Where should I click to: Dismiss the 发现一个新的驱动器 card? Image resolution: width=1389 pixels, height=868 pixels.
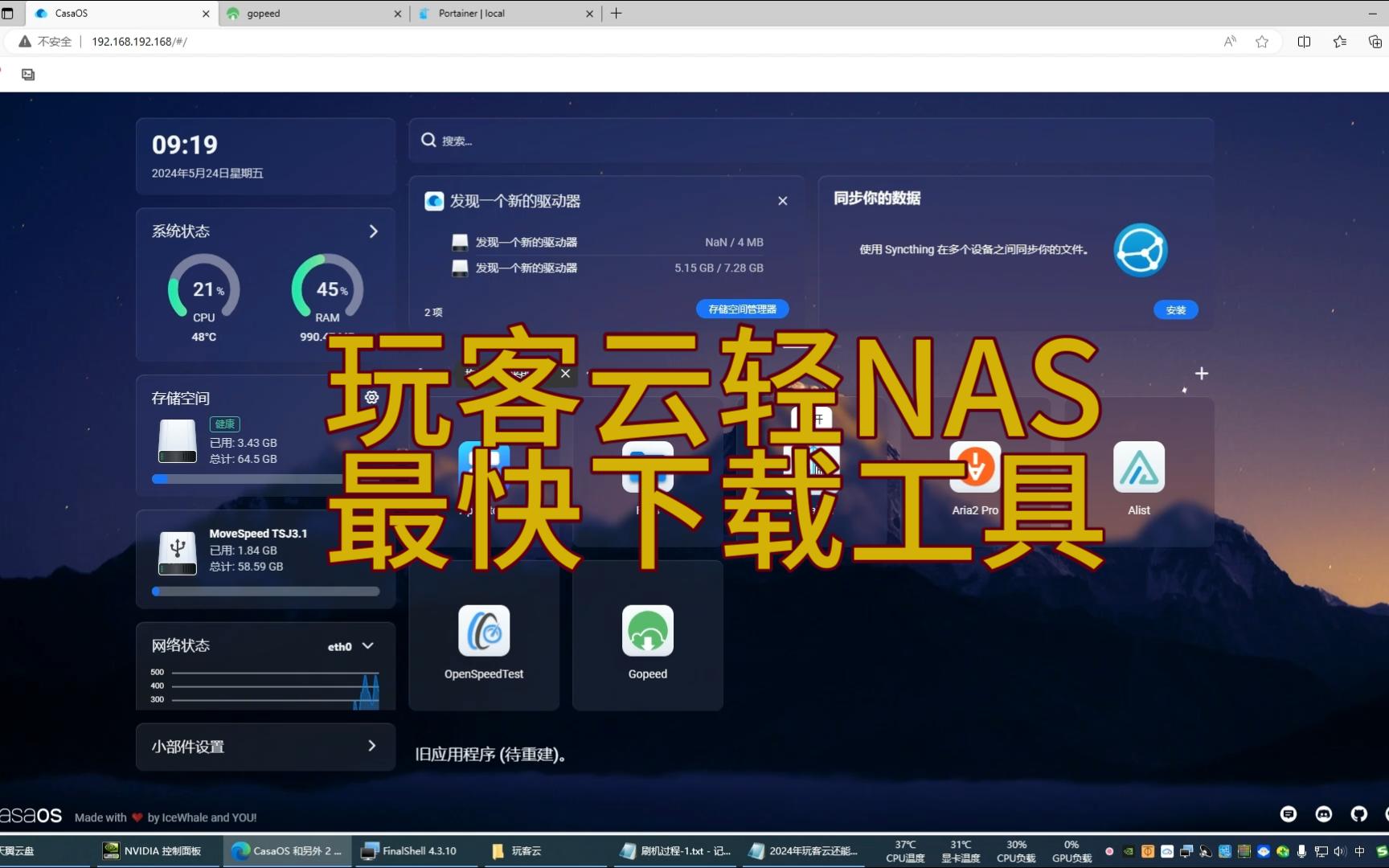click(782, 201)
